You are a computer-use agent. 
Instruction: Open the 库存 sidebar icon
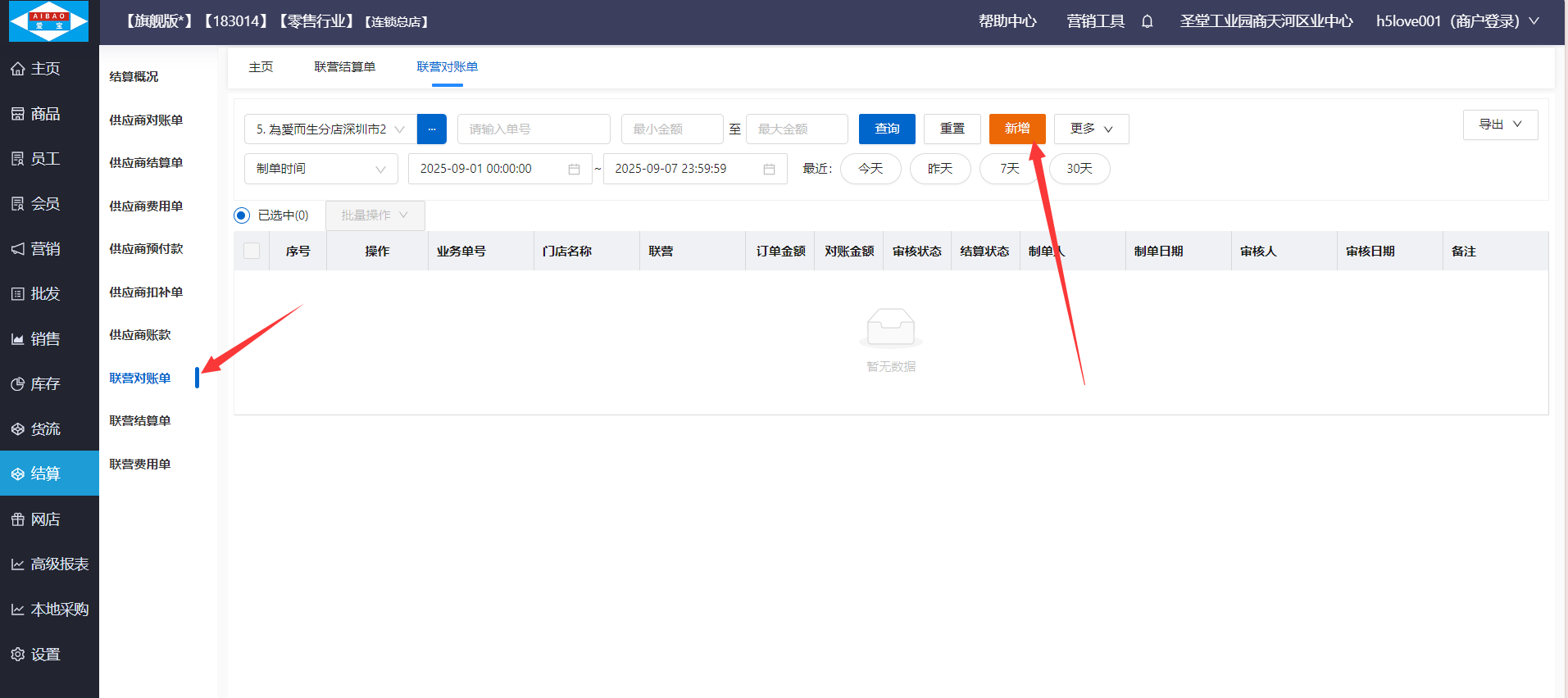[18, 384]
